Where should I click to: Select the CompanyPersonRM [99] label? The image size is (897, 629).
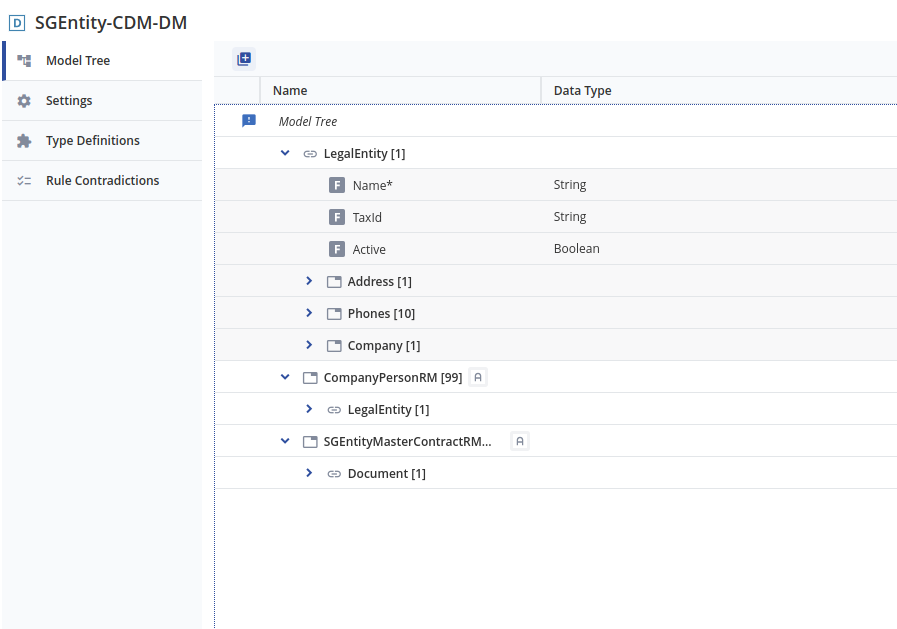pos(393,377)
